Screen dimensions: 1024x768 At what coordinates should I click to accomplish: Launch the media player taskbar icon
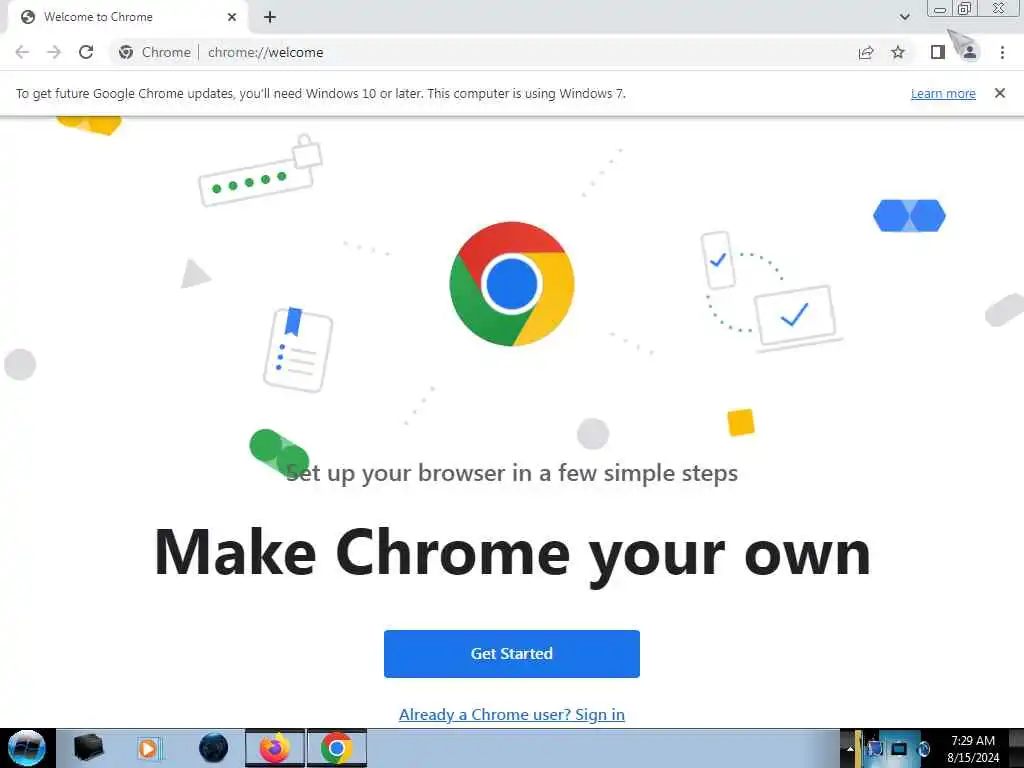coord(148,748)
